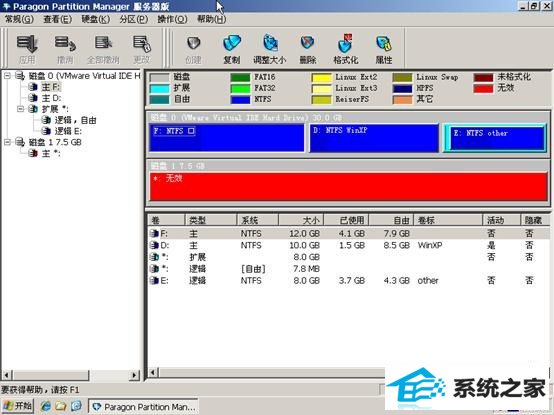
Task: Select the D: row in partition list
Action: [348, 245]
